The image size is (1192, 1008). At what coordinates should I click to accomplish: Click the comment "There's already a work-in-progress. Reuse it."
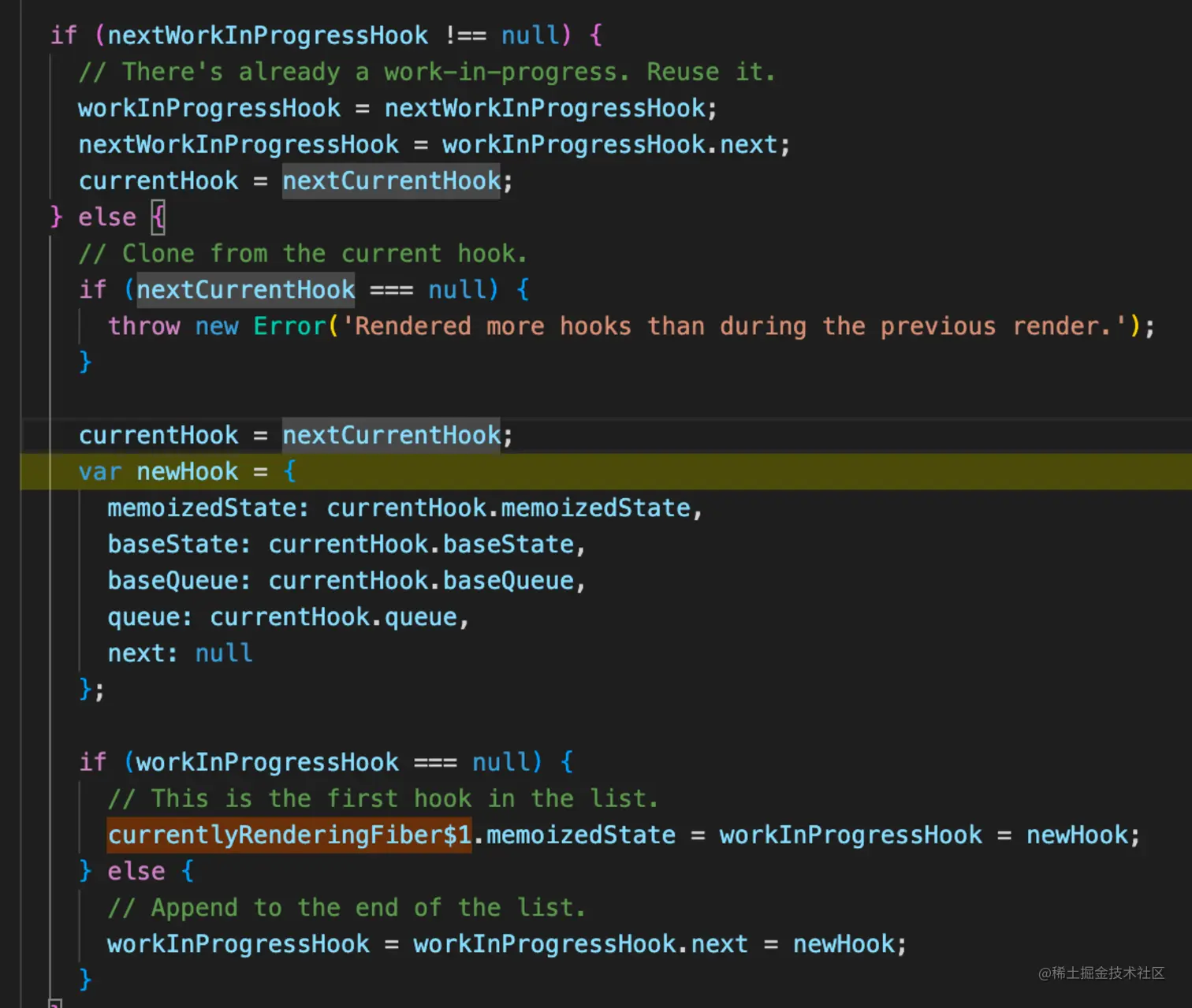coord(427,72)
